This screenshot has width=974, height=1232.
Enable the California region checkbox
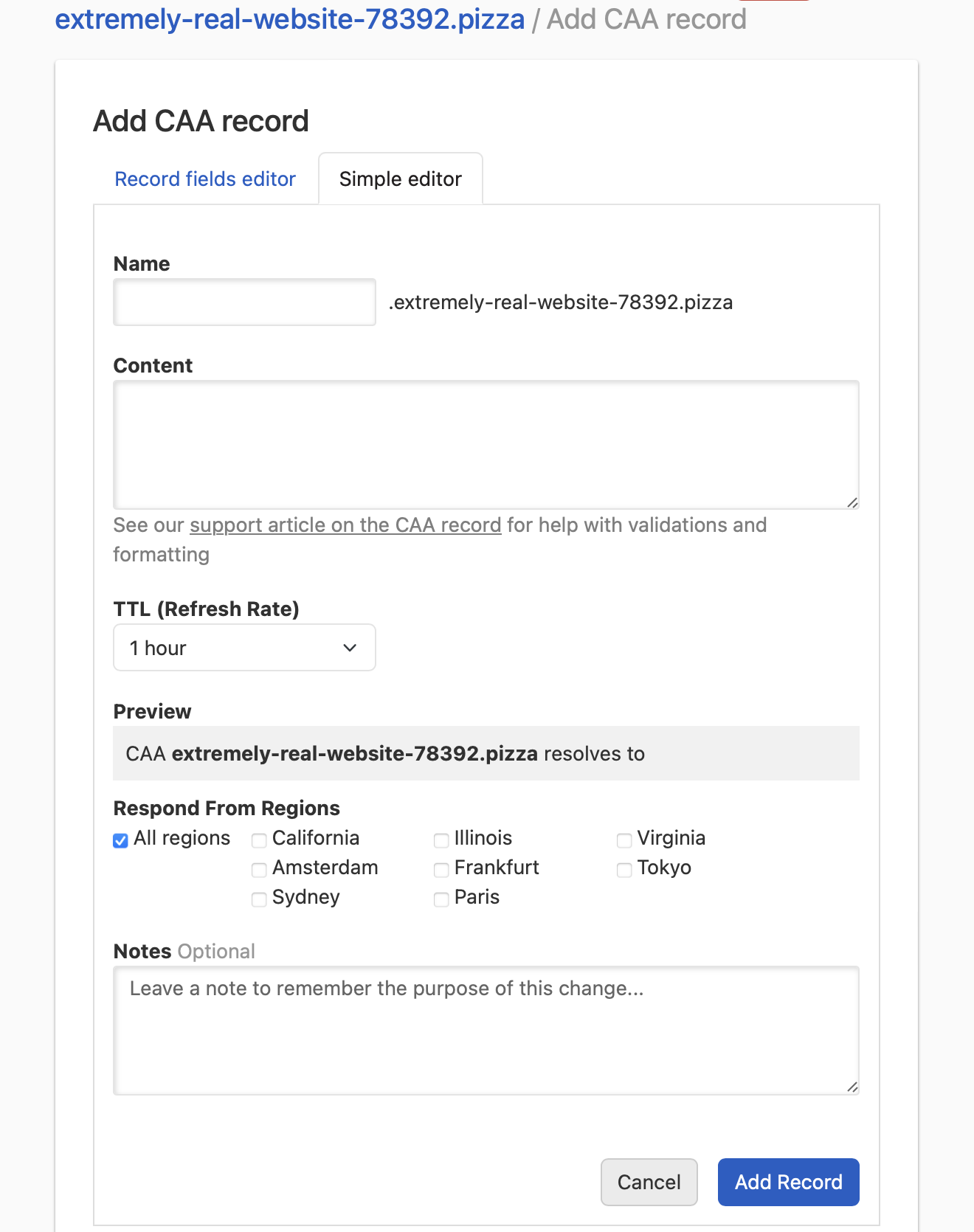(x=259, y=840)
